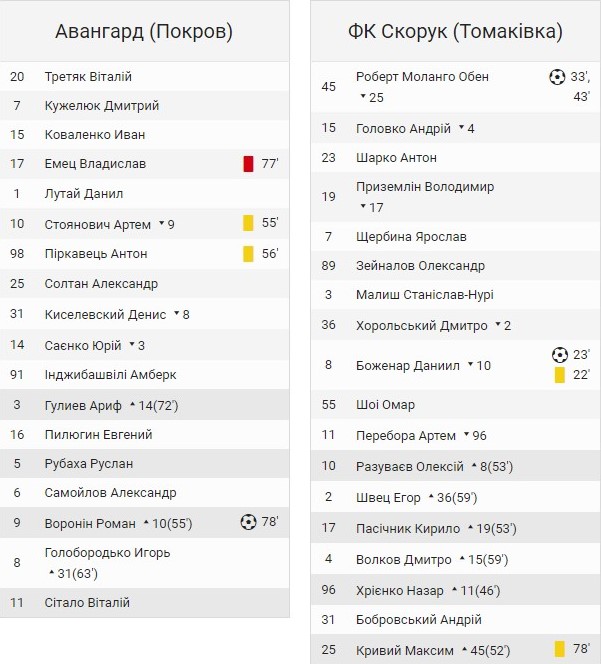The height and width of the screenshot is (664, 601).
Task: Click Роберт Моланго Обен's goal ball icon
Action: [x=558, y=77]
